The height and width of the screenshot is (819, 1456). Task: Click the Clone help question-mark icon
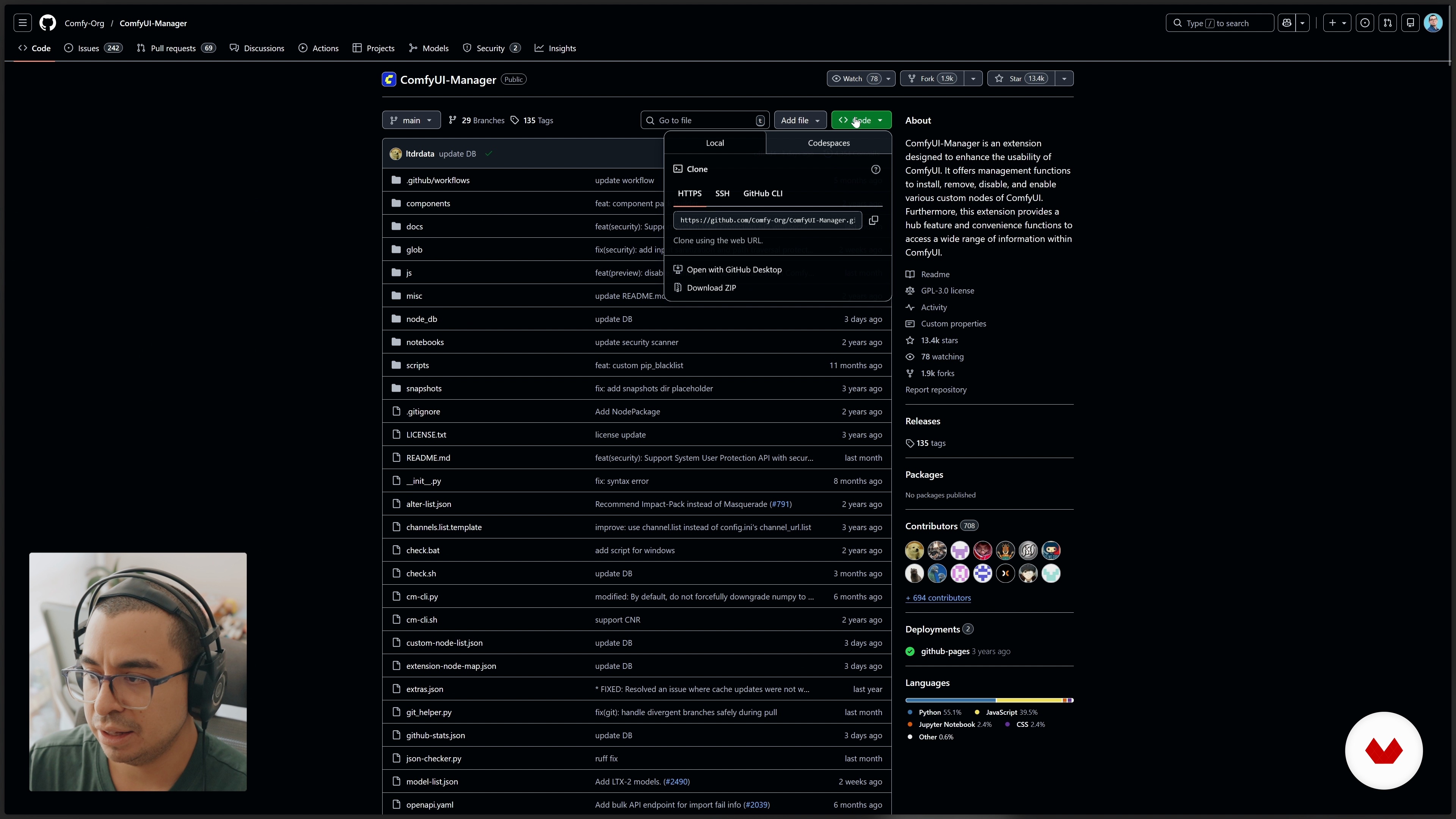(875, 169)
